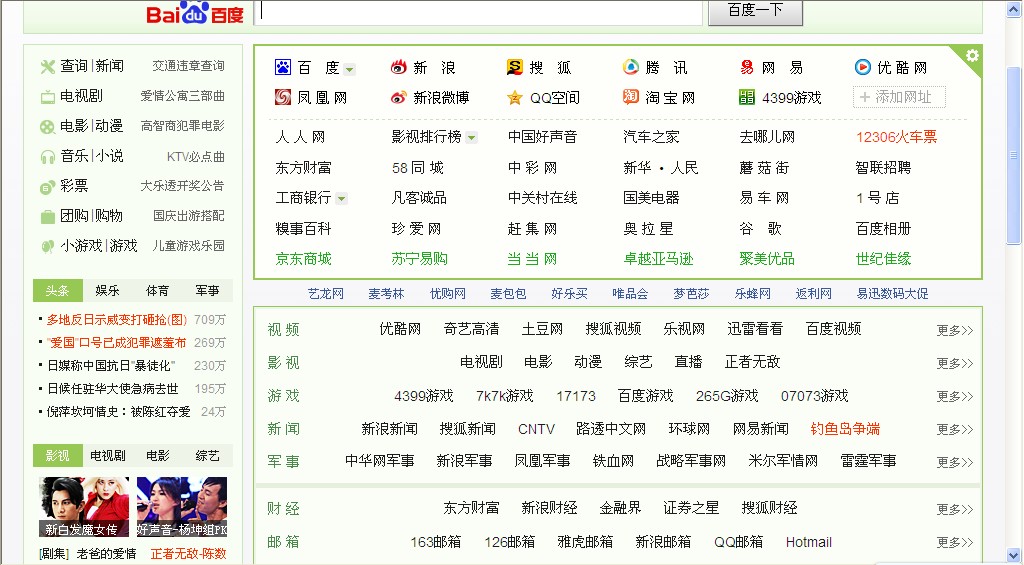Expand the 百度 dropdown arrow
The height and width of the screenshot is (565, 1024).
pos(349,69)
